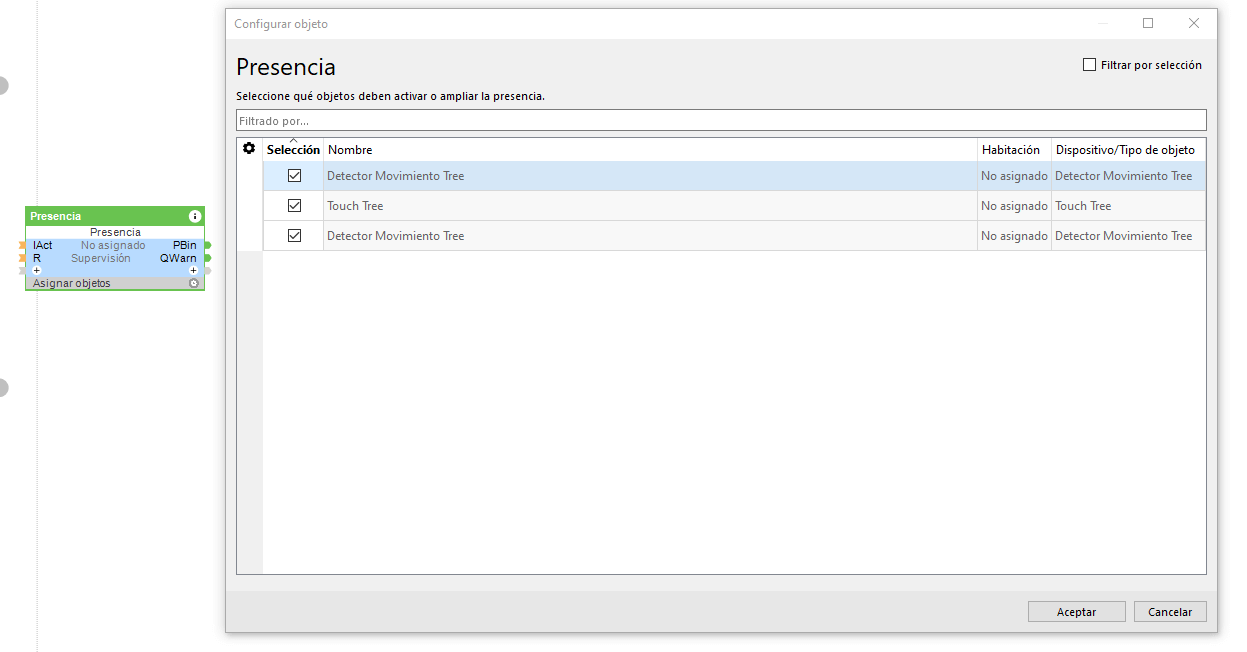
Task: Click the orange R input connector
Action: [x=22, y=258]
